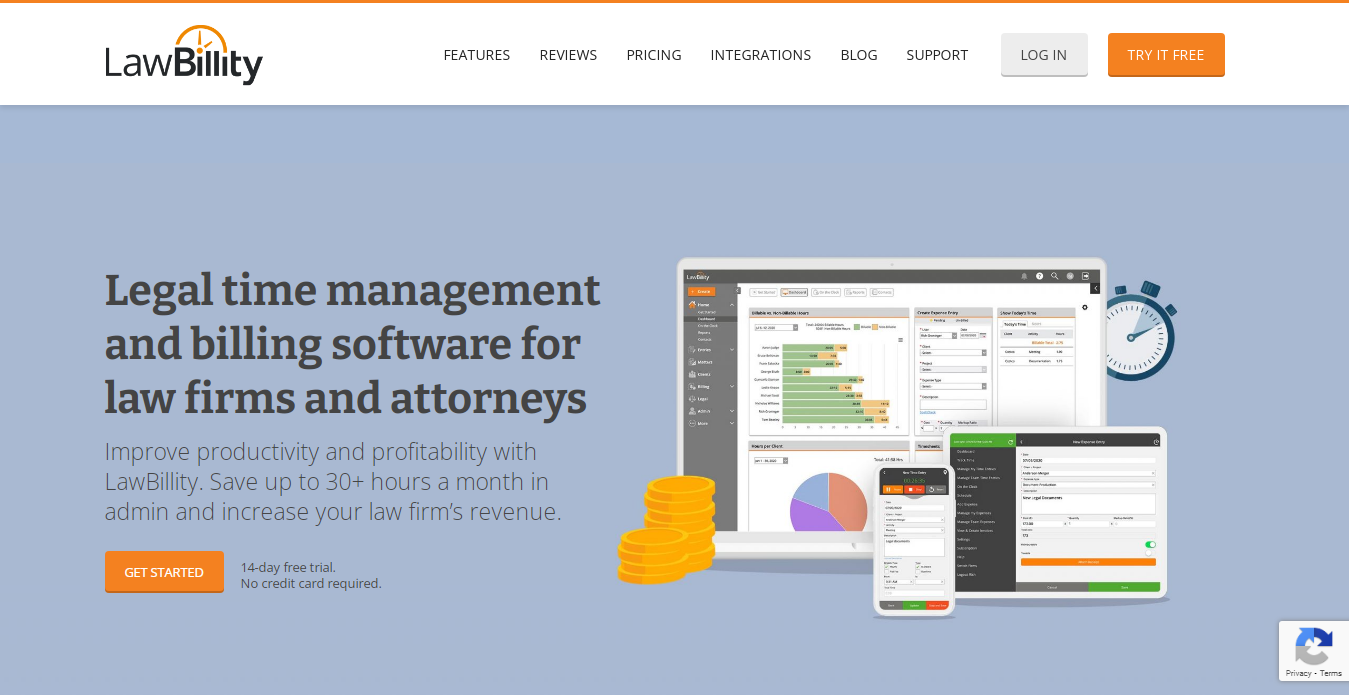Open the reCAPTCHA Terms link
This screenshot has height=695, width=1349.
(1331, 673)
